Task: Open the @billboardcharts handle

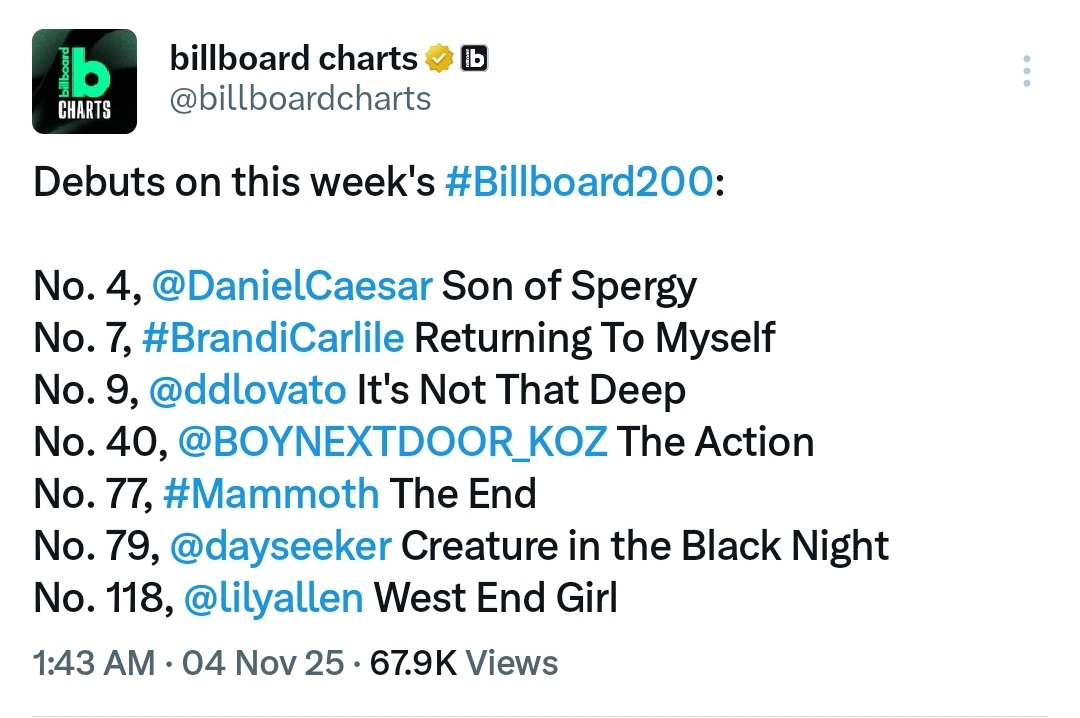Action: click(300, 99)
